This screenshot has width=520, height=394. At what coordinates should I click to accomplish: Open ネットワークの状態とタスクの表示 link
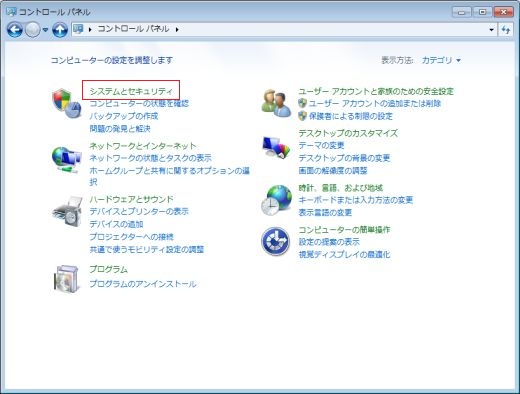pyautogui.click(x=150, y=158)
